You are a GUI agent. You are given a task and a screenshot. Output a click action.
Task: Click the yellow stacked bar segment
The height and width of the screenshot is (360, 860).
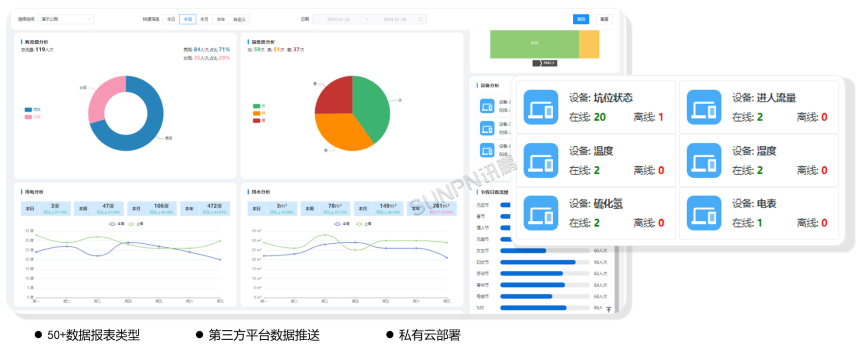click(x=589, y=44)
